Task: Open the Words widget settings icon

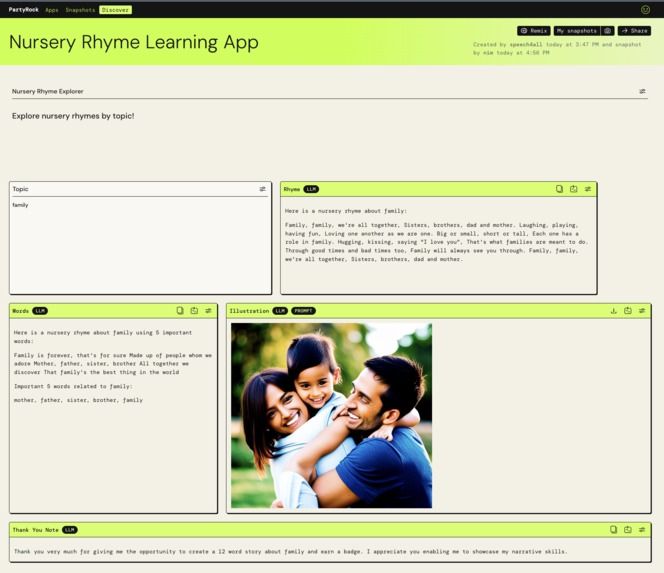Action: [208, 310]
